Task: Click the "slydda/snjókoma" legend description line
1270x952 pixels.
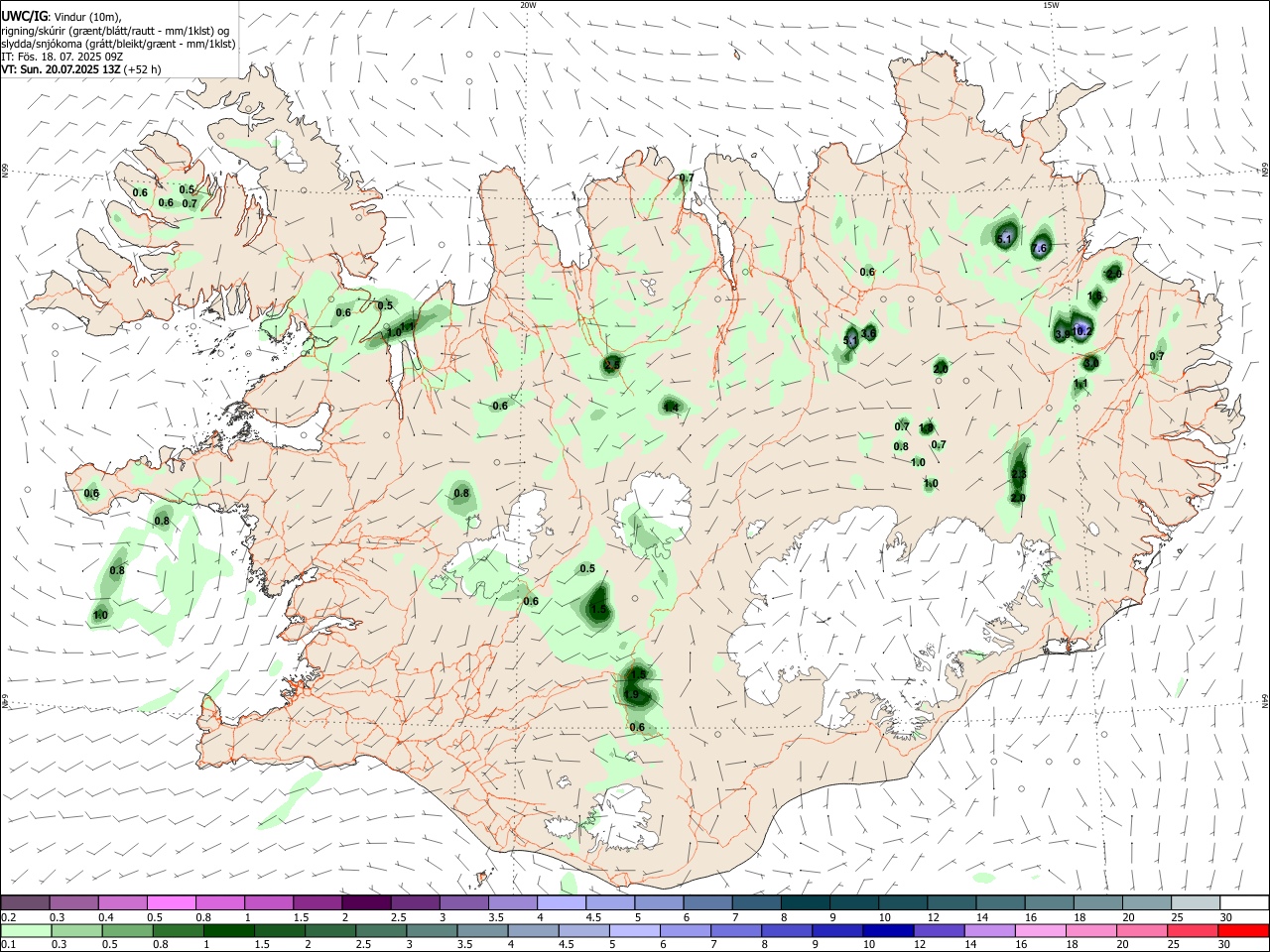Action: (118, 44)
